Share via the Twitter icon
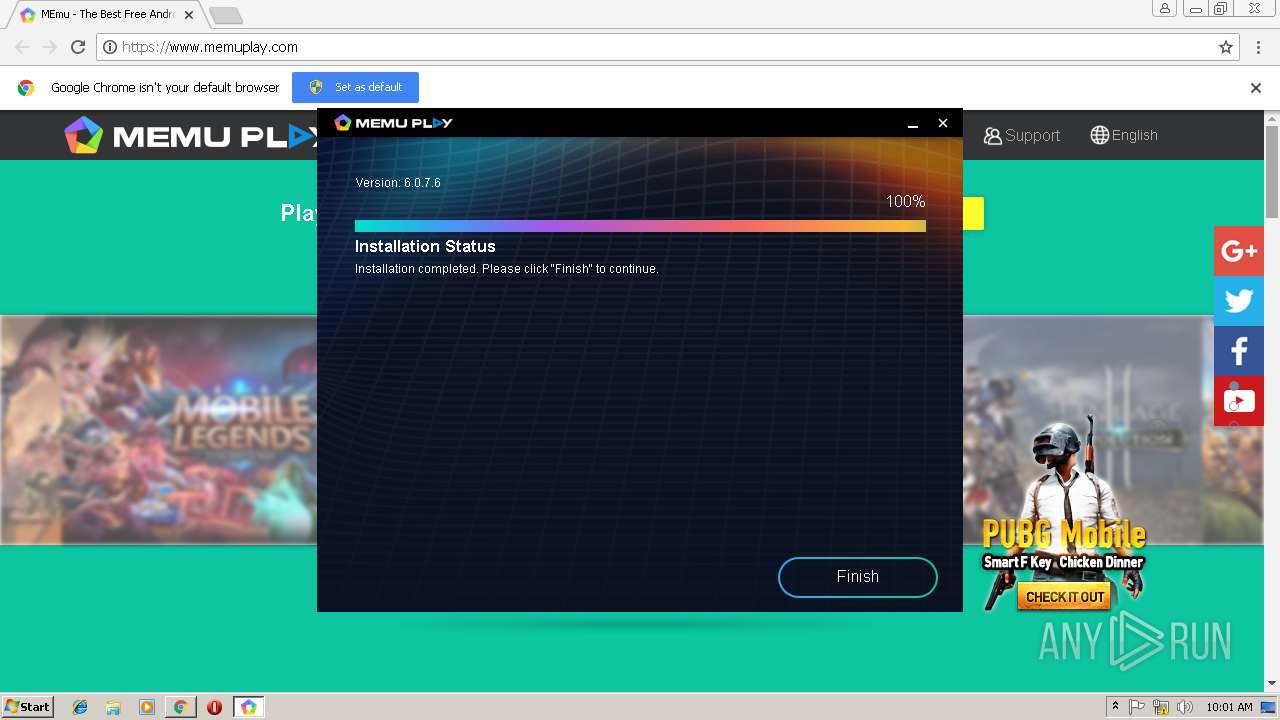This screenshot has height=720, width=1280. click(x=1239, y=301)
